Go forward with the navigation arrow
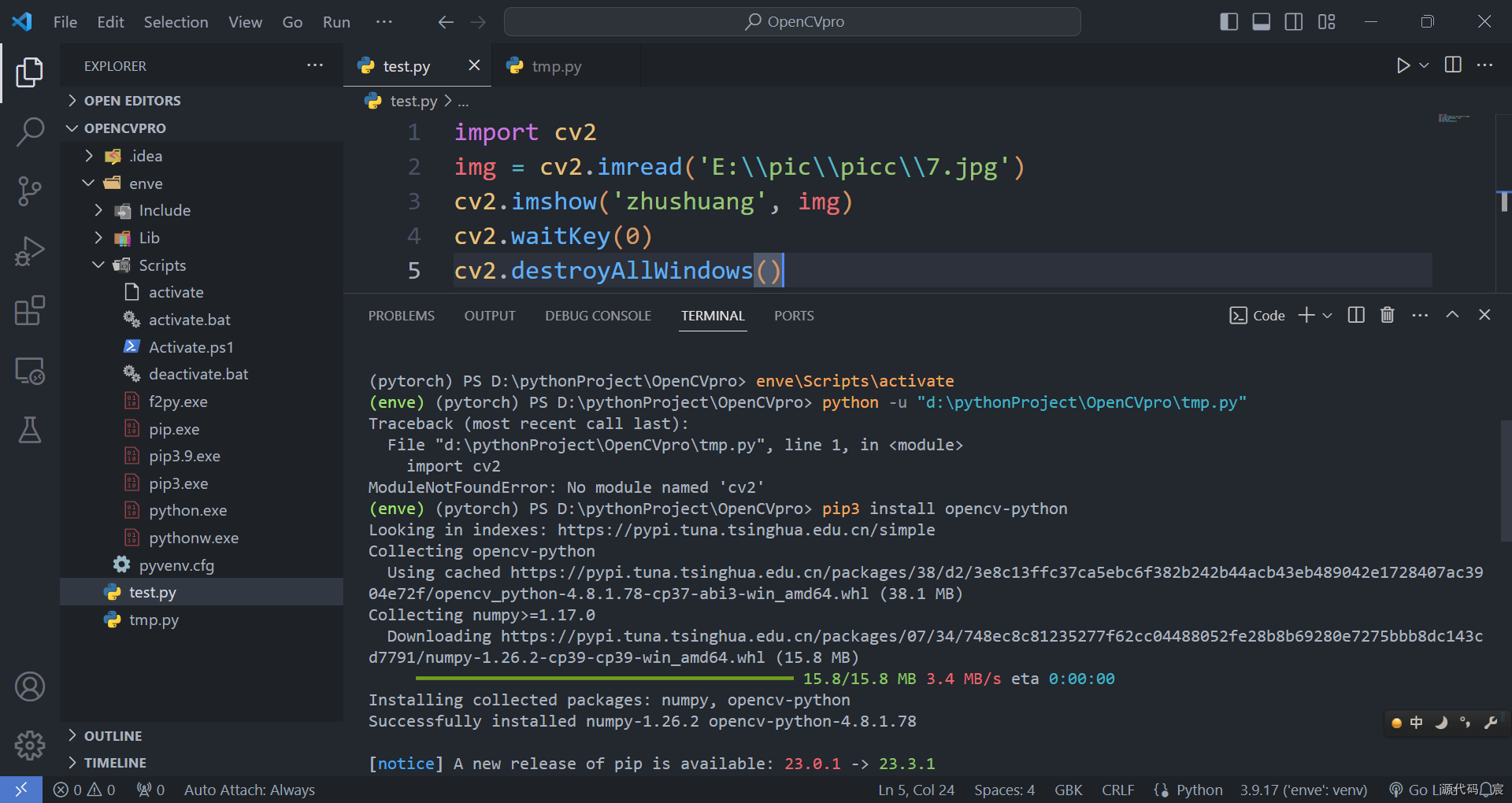 [478, 22]
